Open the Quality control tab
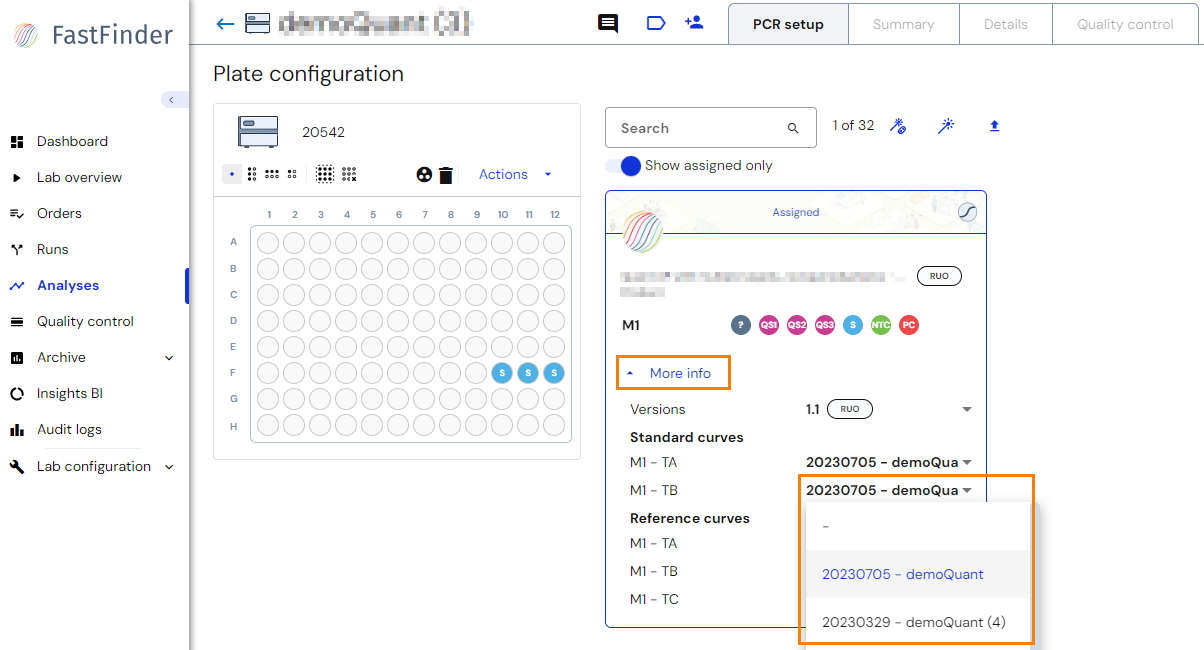The height and width of the screenshot is (650, 1204). click(1126, 24)
